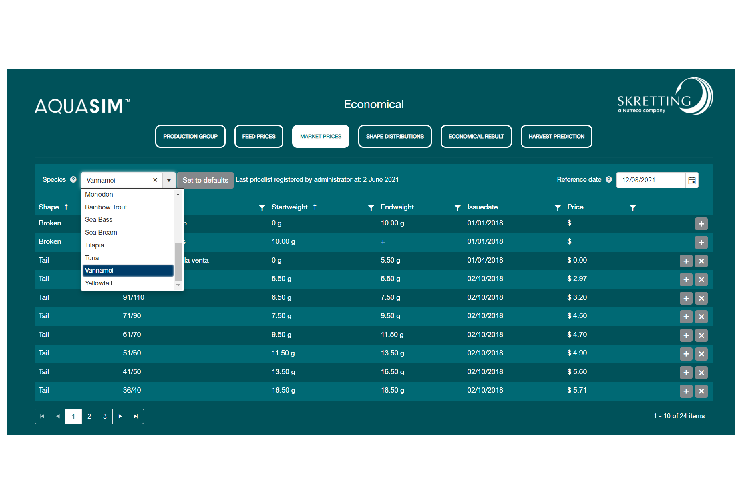Pick Yellowtail from the species options
Screen dimensions: 746x495
[x=99, y=283]
